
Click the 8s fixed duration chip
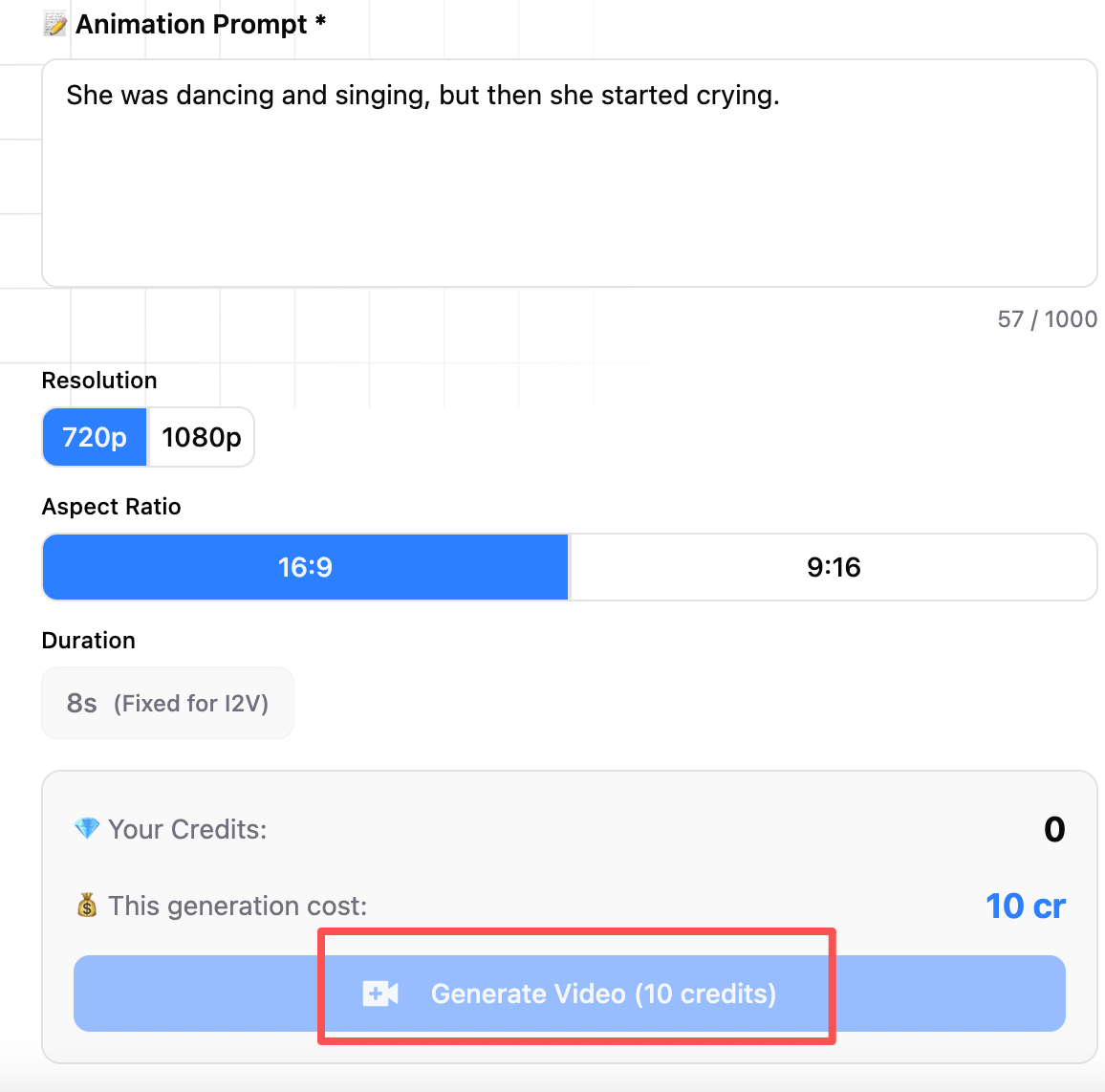(167, 702)
